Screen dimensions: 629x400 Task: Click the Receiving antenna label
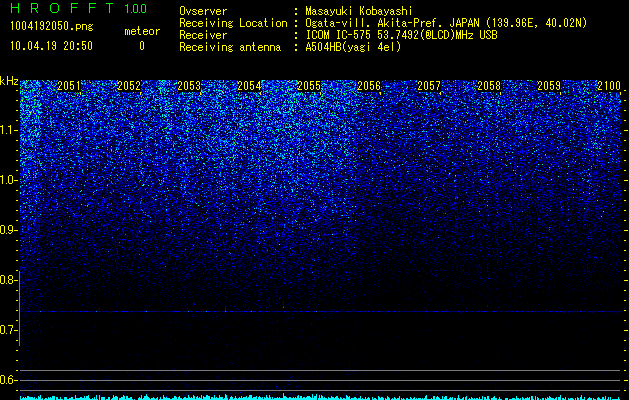pos(230,47)
